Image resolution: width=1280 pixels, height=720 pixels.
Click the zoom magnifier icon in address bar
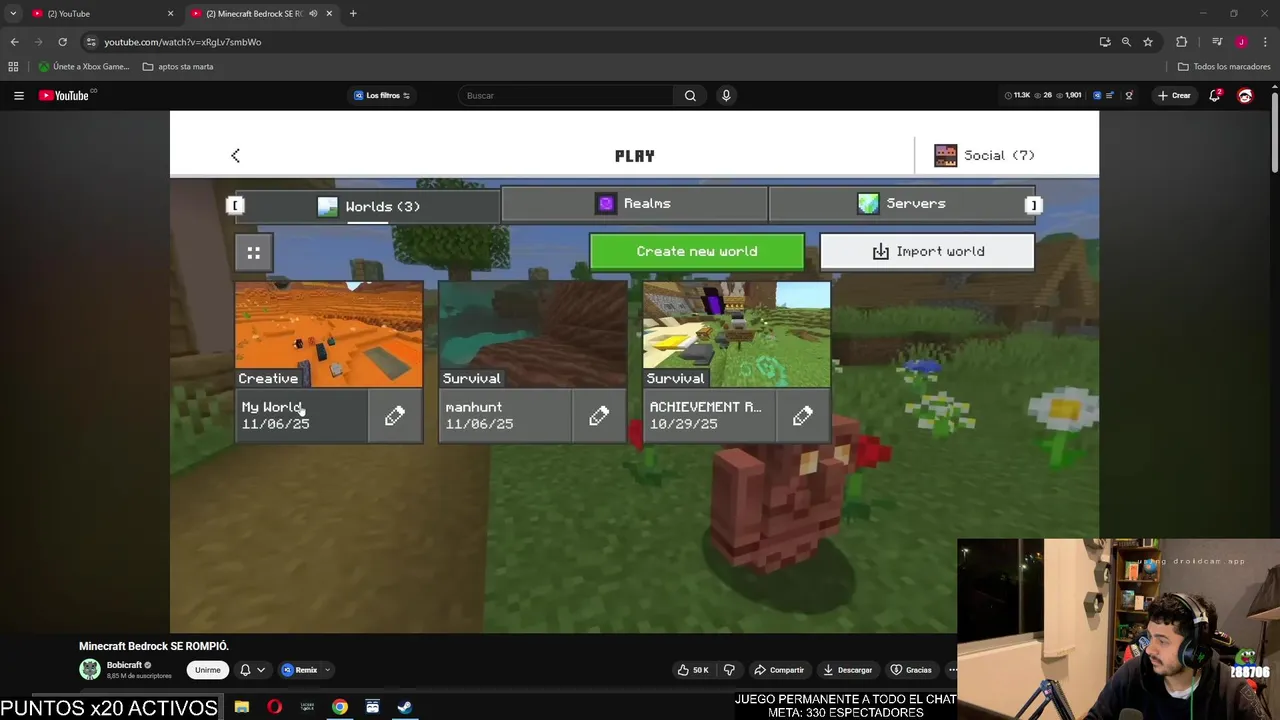point(1126,42)
